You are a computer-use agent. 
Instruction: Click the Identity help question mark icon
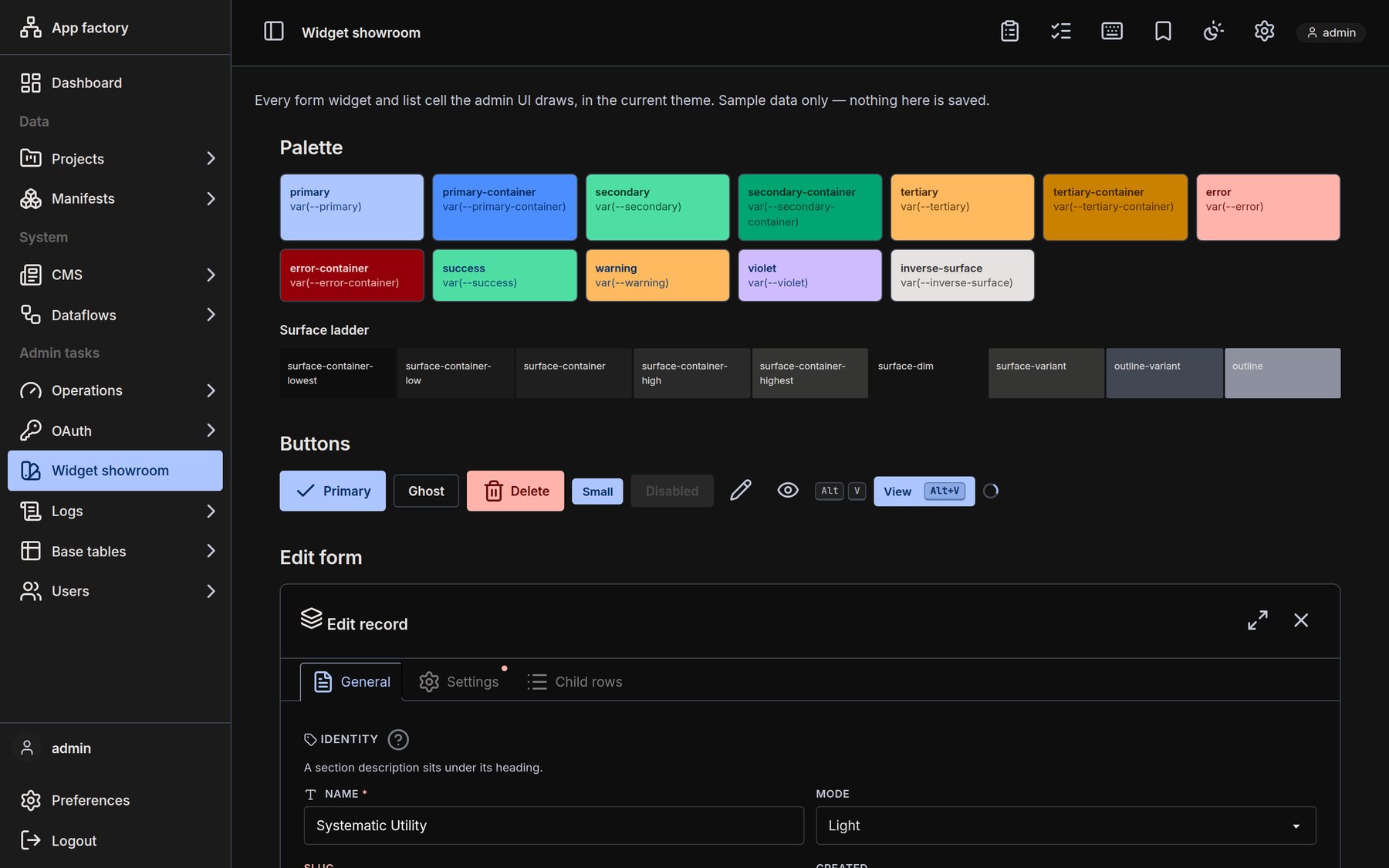398,740
